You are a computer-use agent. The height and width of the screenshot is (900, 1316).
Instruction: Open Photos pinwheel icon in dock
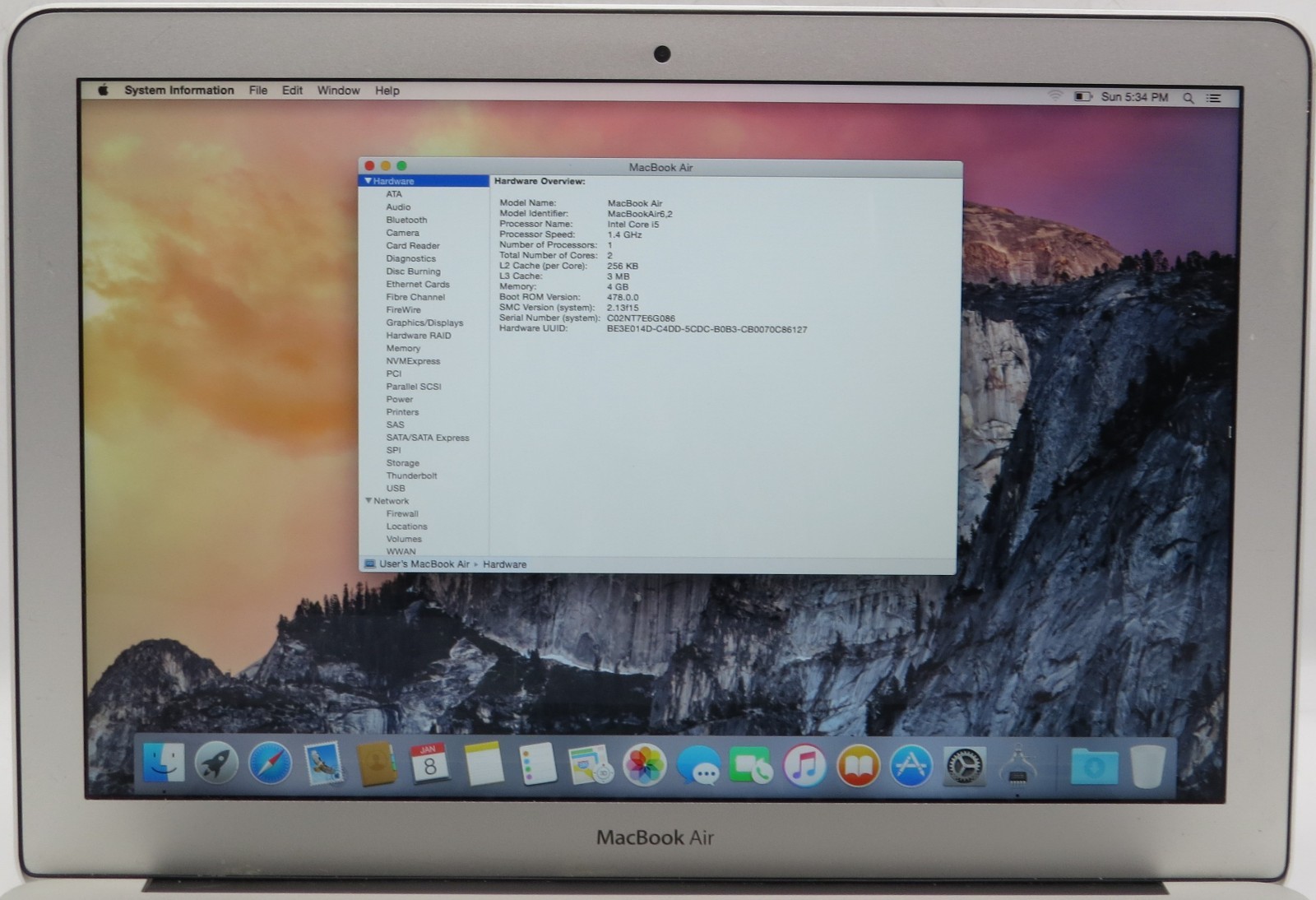click(x=644, y=765)
